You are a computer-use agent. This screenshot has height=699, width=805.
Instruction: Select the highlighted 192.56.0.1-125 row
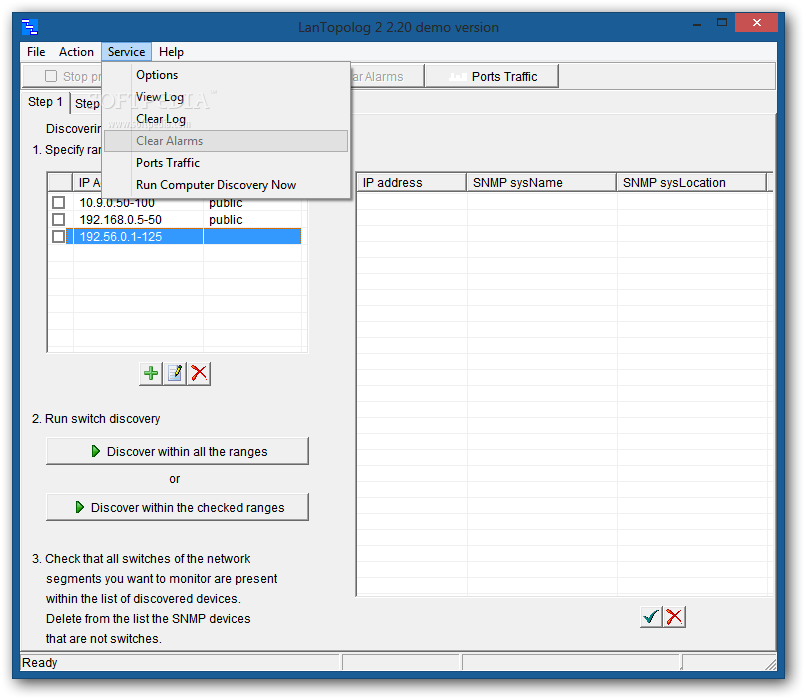click(175, 237)
